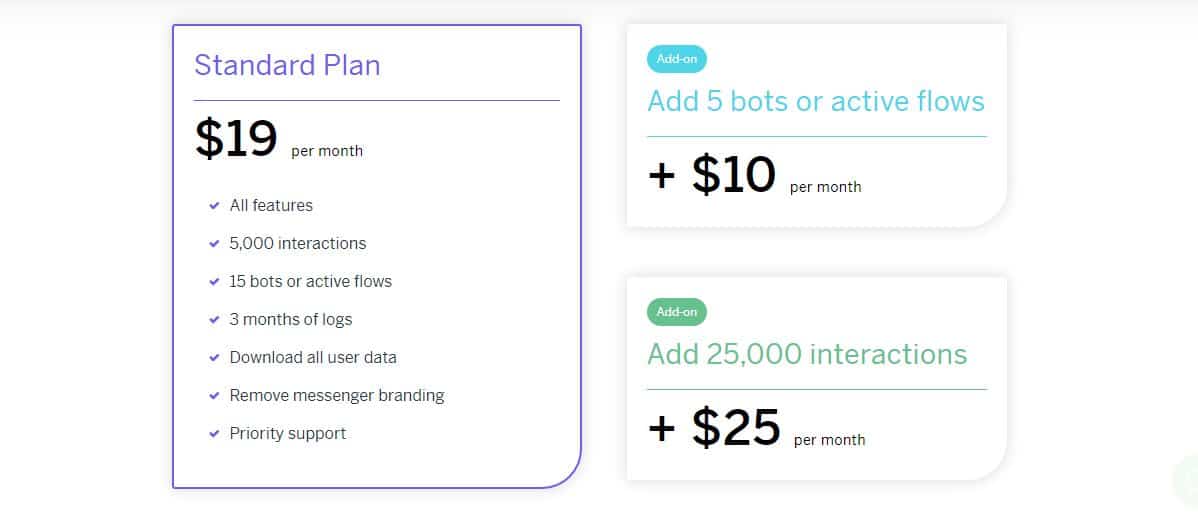Click the checkmark beside 3 months of logs

pyautogui.click(x=214, y=320)
